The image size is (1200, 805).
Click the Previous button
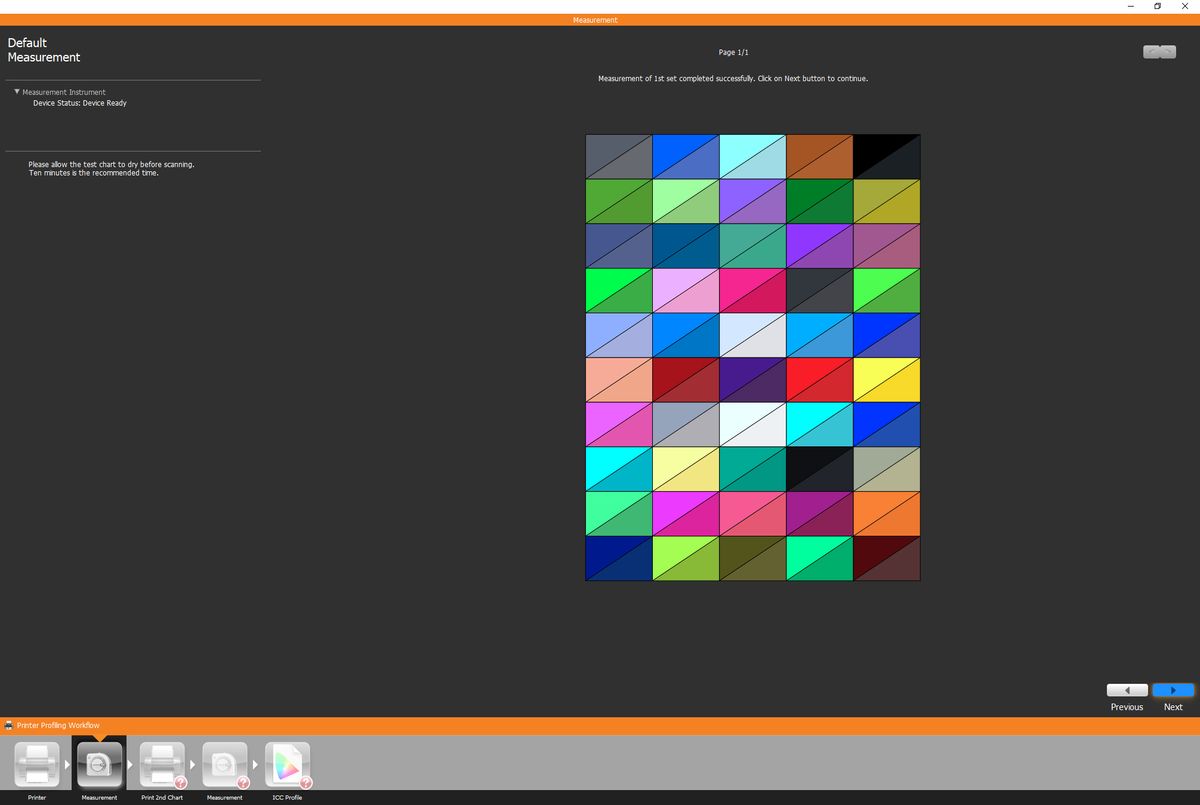click(x=1126, y=690)
